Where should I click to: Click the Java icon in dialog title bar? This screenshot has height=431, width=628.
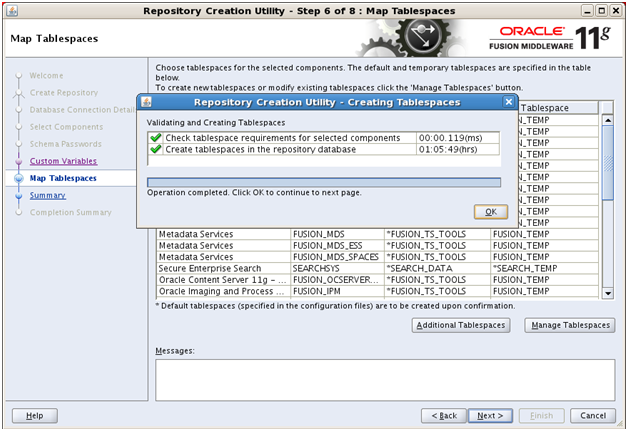pyautogui.click(x=146, y=102)
